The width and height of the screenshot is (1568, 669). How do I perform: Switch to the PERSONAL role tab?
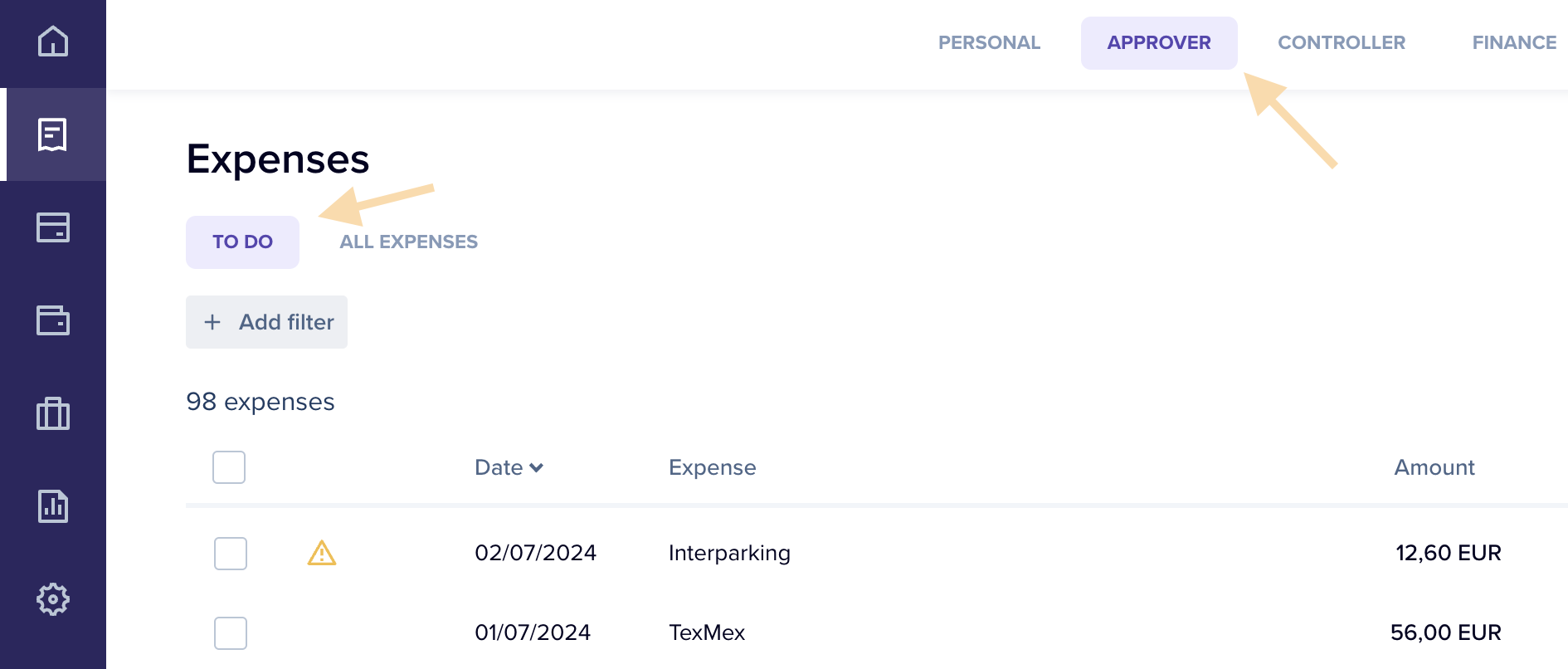(x=989, y=42)
